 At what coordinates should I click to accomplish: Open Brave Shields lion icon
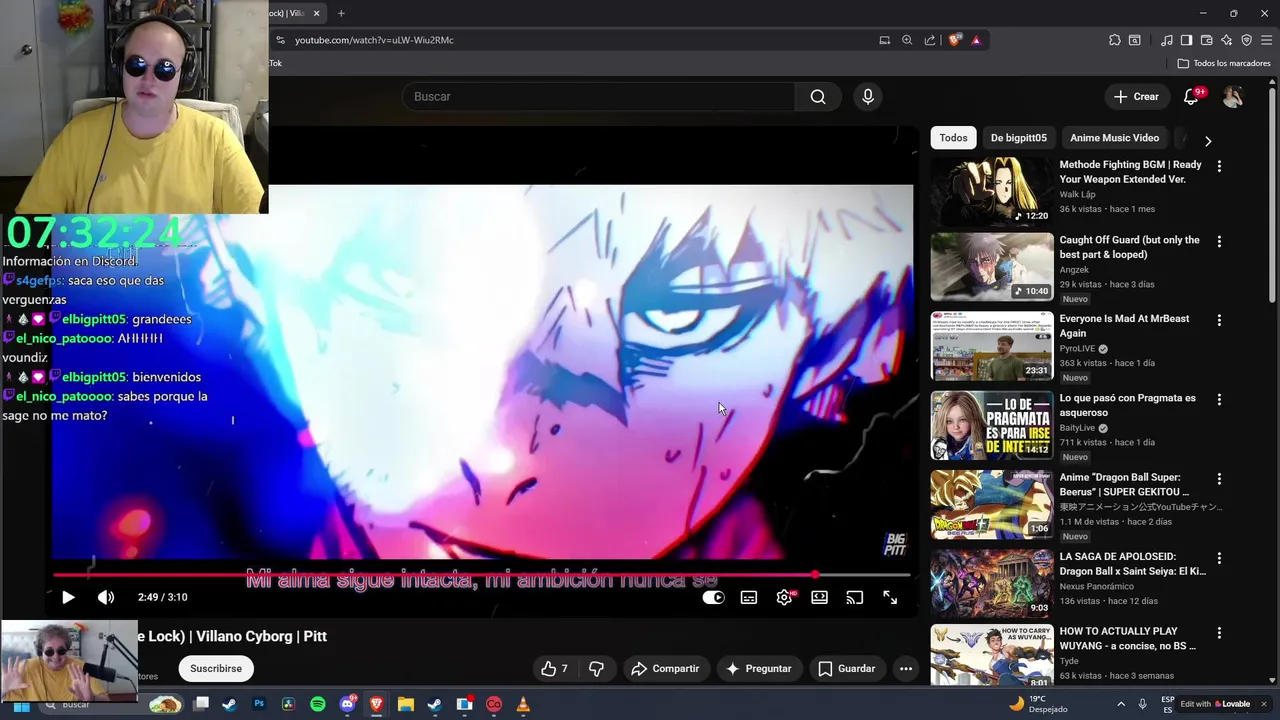(954, 40)
